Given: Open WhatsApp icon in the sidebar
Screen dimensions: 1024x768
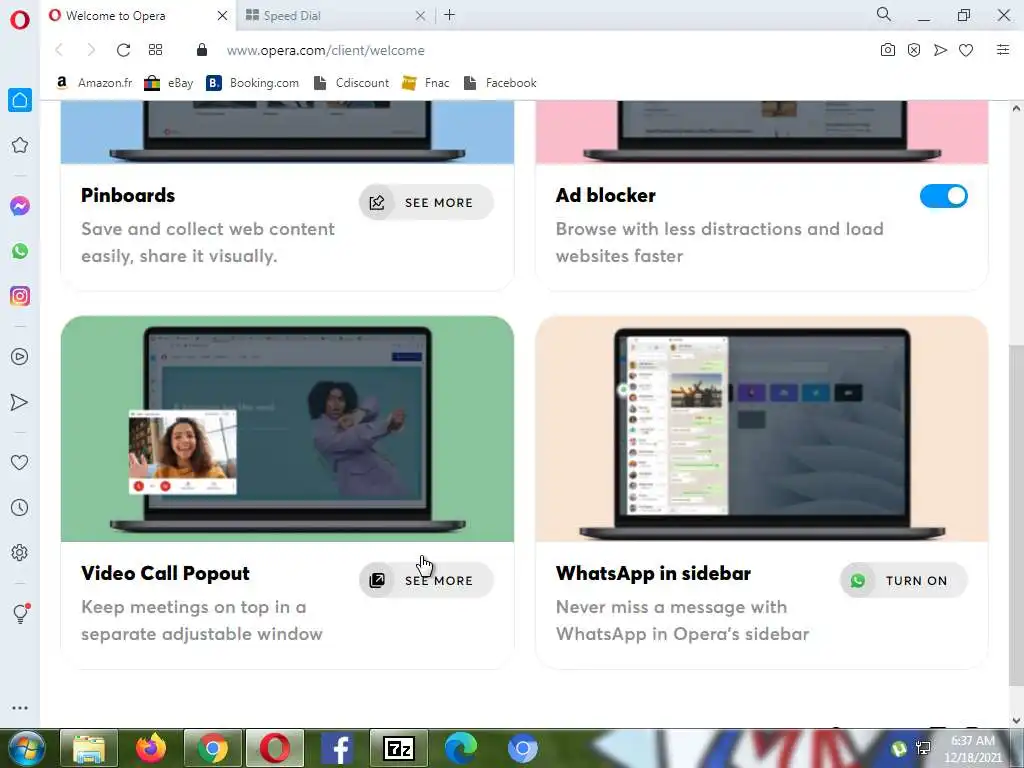Looking at the screenshot, I should [20, 251].
